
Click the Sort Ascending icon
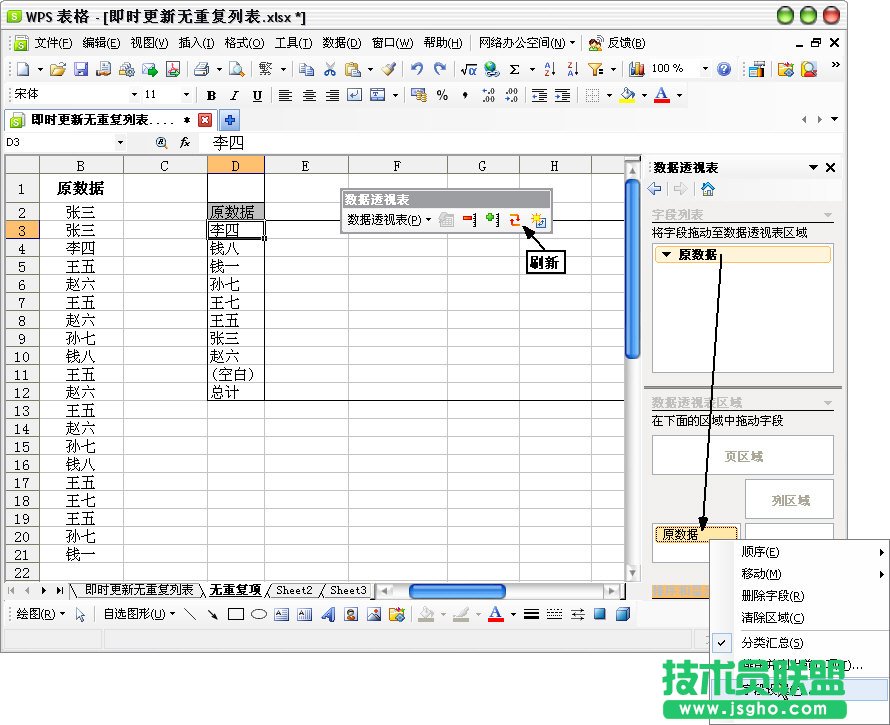[x=549, y=70]
